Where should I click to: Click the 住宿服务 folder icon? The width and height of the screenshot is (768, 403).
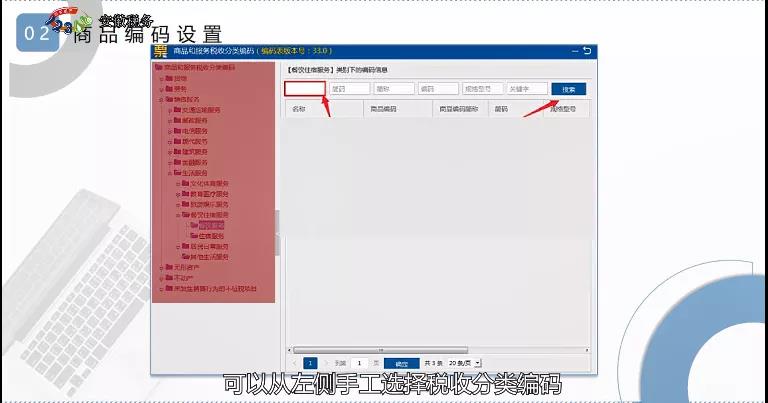coord(194,236)
